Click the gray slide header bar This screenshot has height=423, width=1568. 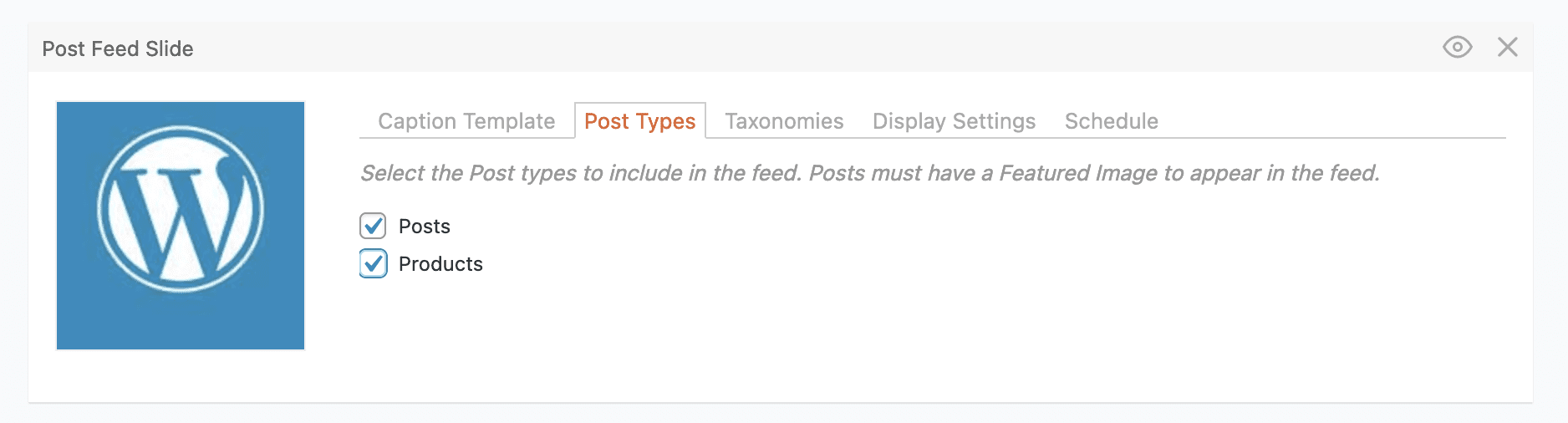[752, 48]
